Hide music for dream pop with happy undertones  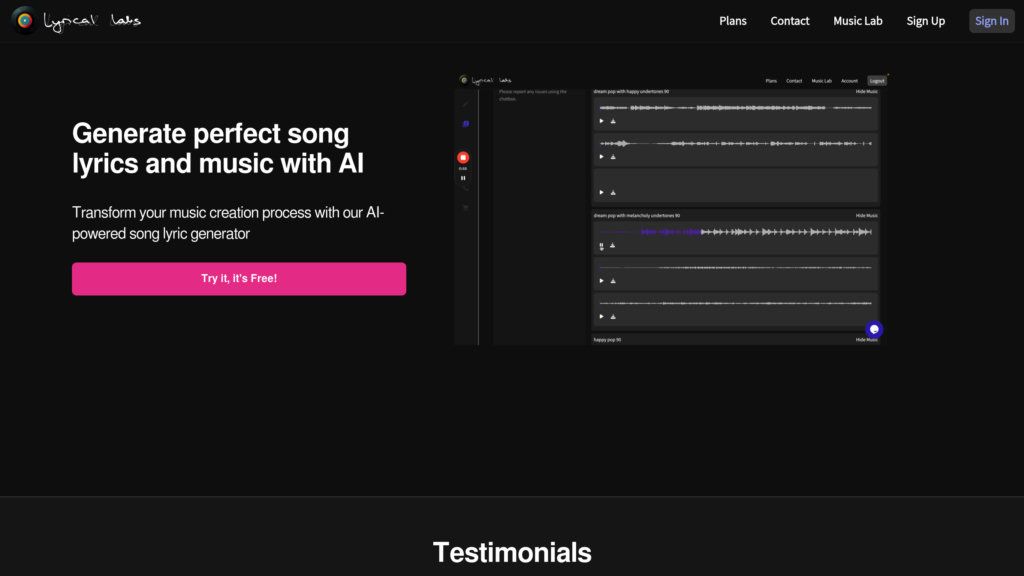click(866, 91)
